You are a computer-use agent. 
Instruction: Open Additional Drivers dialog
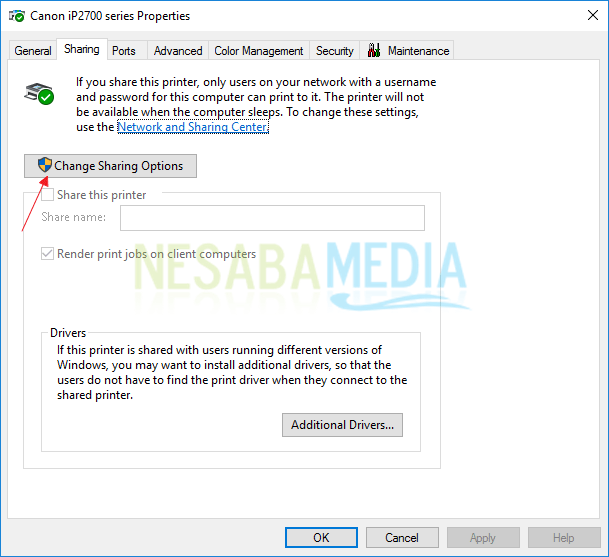click(342, 425)
